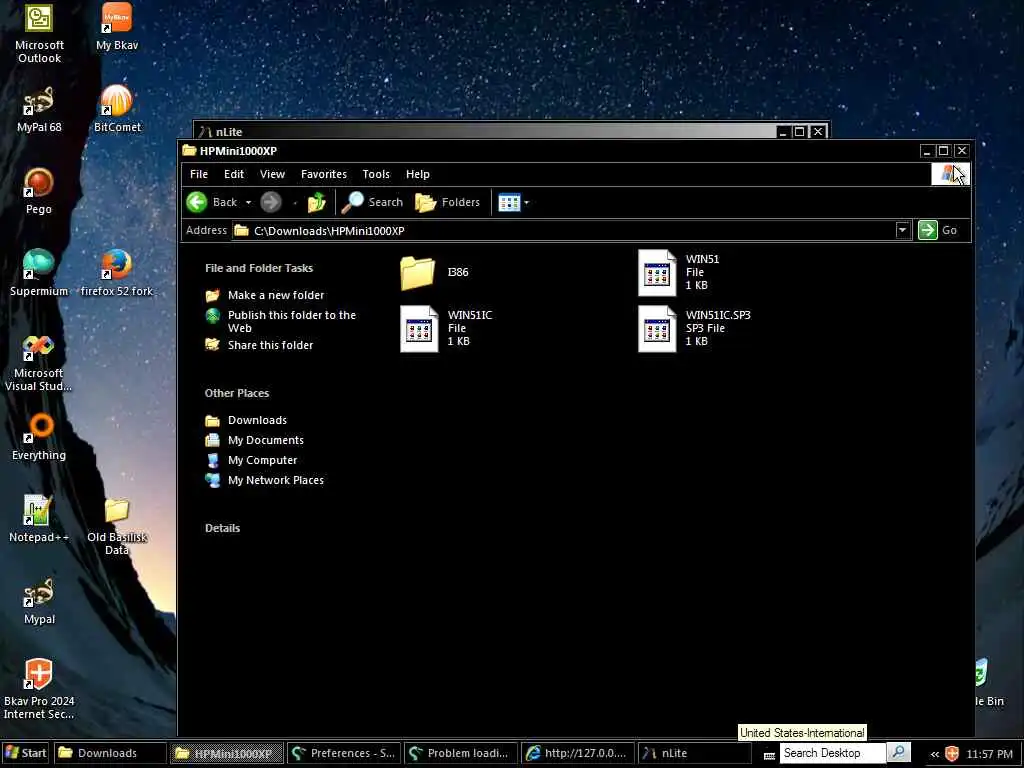Expand the Views dropdown arrow
The width and height of the screenshot is (1024, 768).
526,202
